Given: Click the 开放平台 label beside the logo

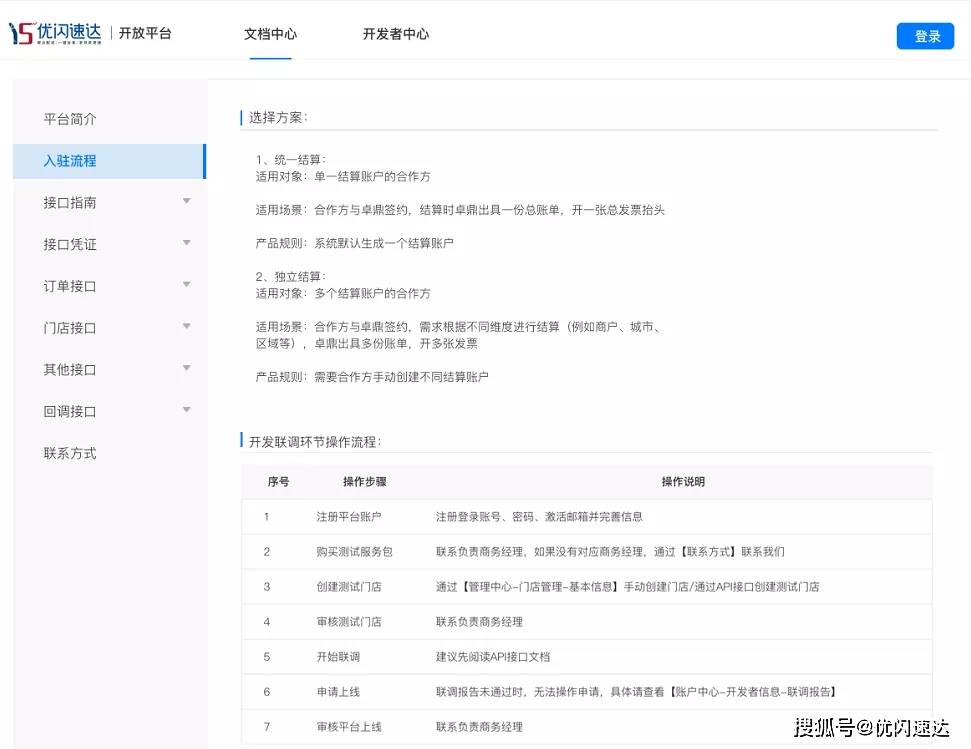Looking at the screenshot, I should [x=146, y=33].
